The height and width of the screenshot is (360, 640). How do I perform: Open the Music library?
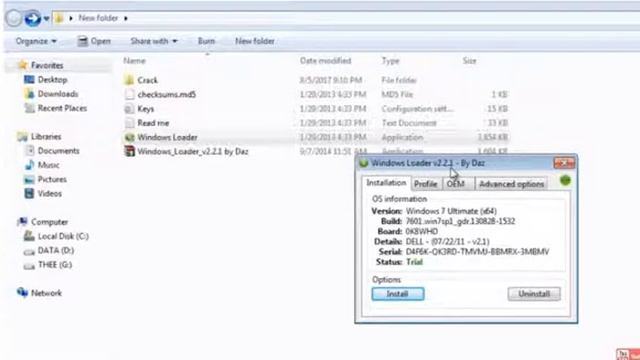49,165
